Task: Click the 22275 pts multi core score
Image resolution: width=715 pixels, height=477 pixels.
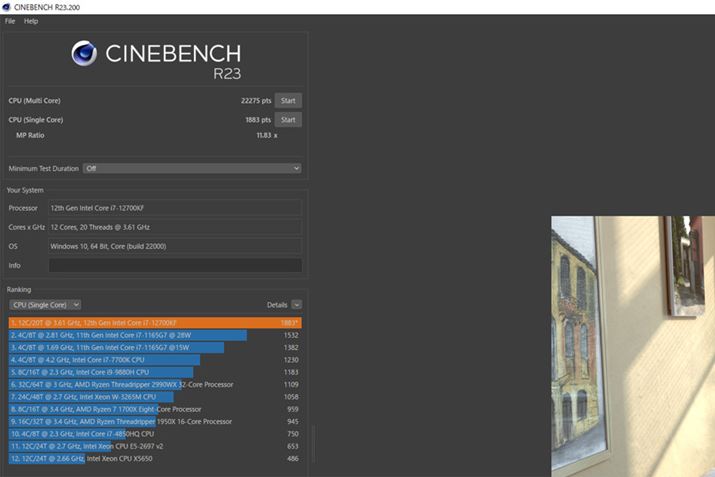Action: [x=256, y=101]
